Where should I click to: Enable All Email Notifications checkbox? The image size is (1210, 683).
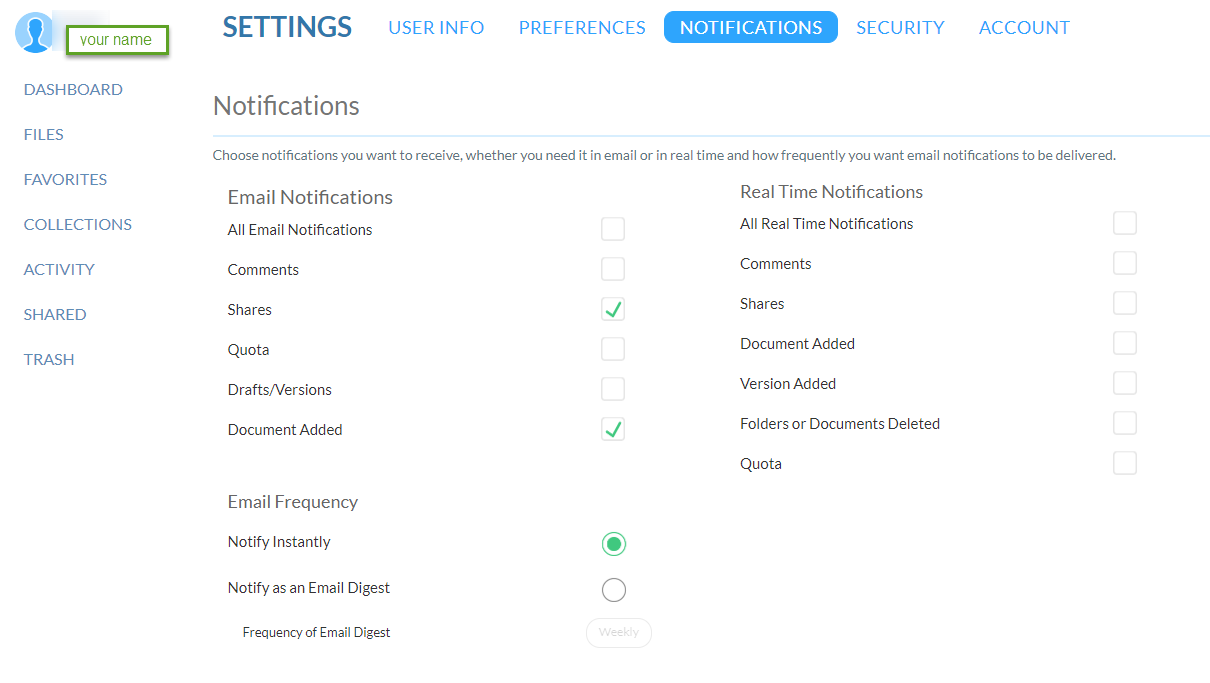click(x=613, y=229)
